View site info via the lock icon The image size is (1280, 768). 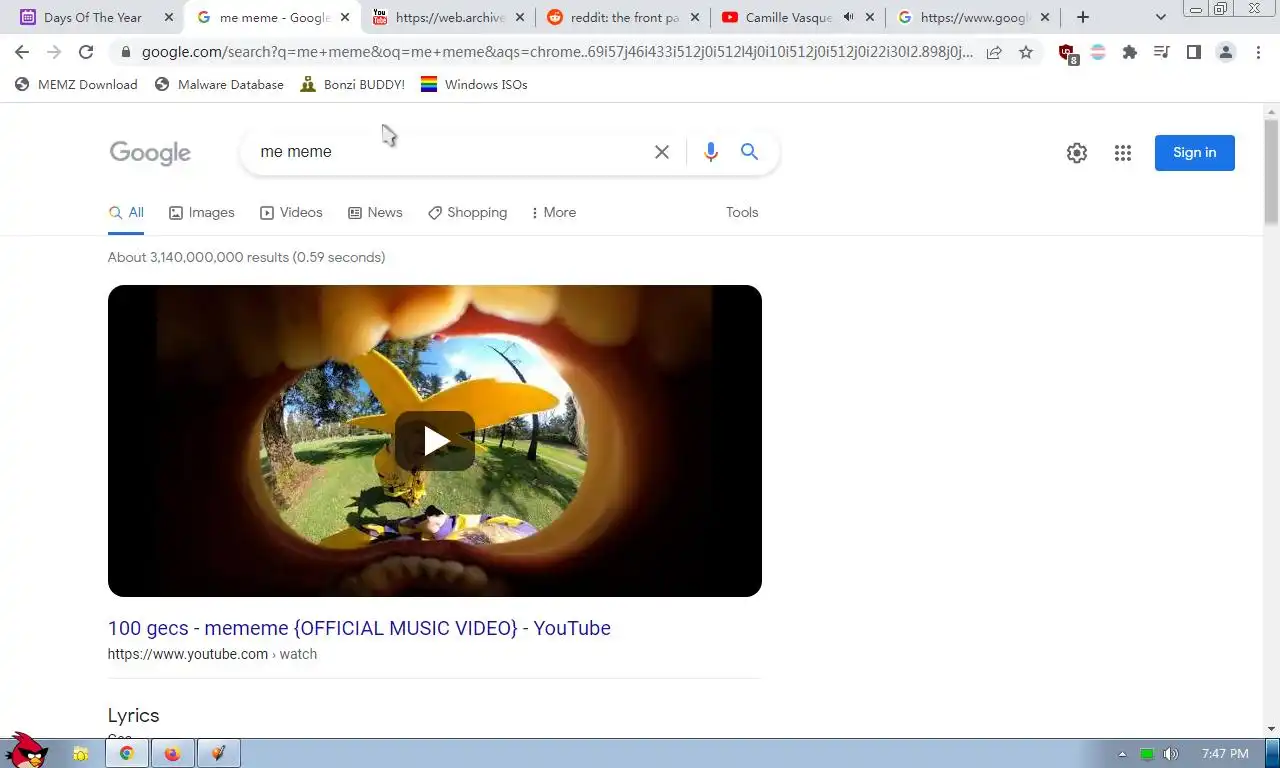point(125,52)
